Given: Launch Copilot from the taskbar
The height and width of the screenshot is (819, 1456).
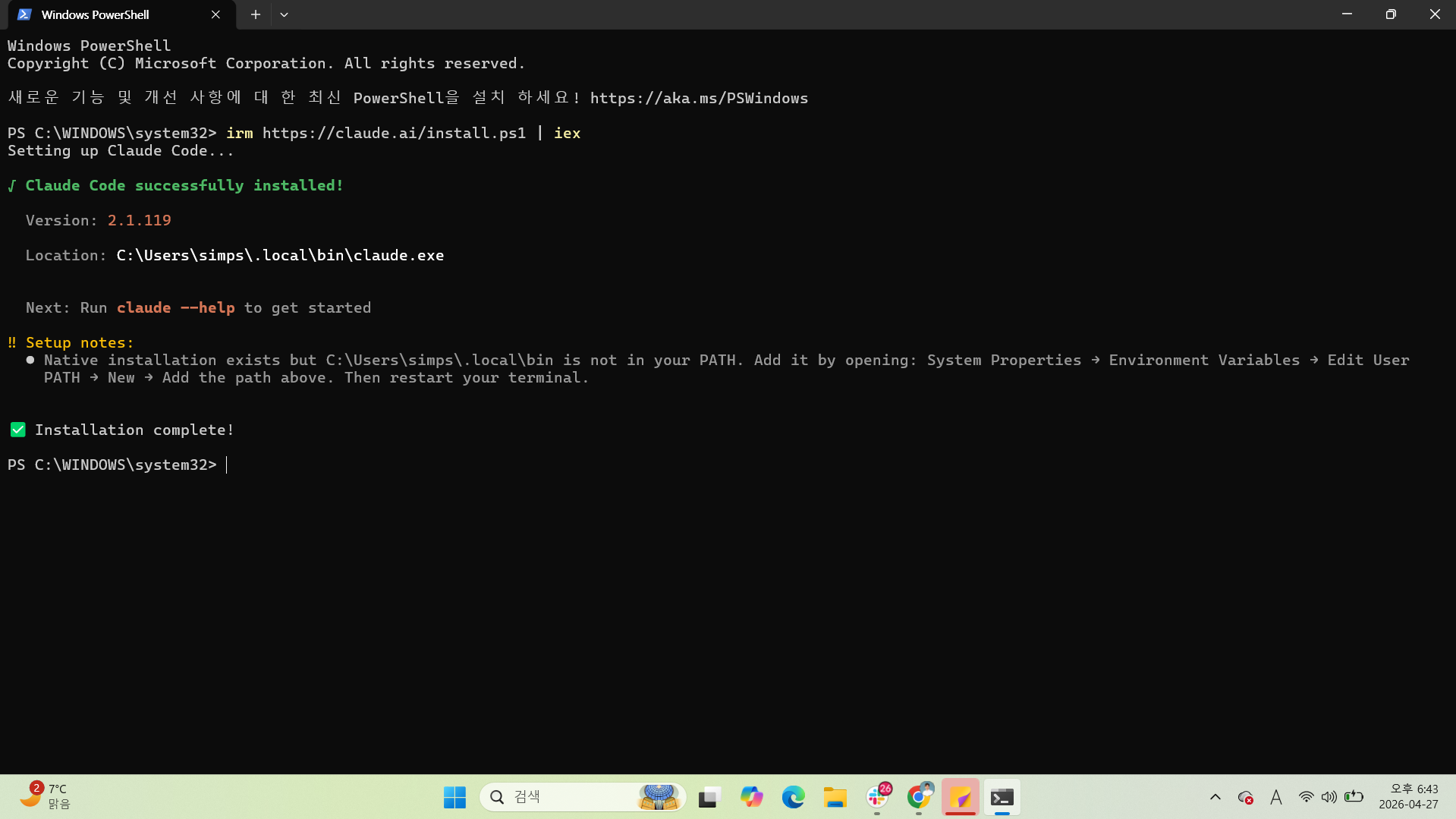Looking at the screenshot, I should click(751, 797).
